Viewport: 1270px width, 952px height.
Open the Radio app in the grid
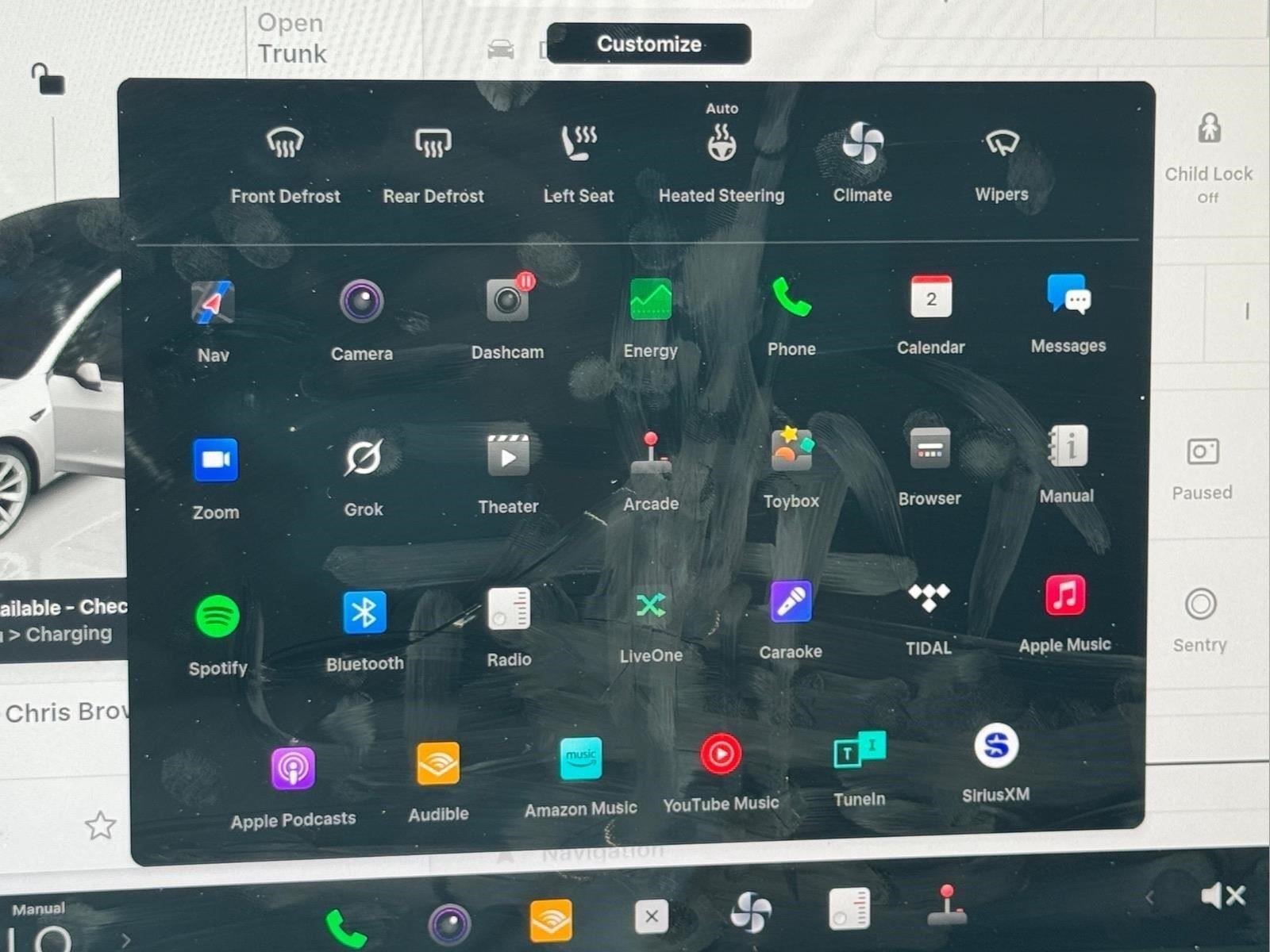point(509,609)
